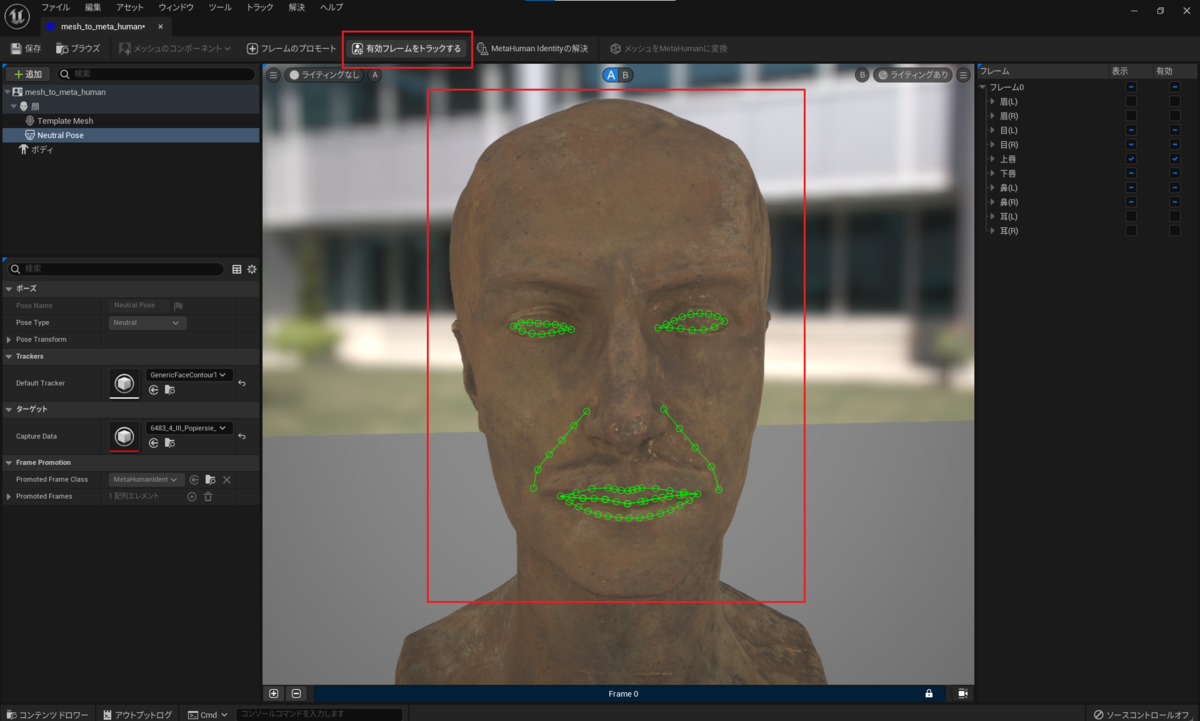
Task: Toggle 表示 checkbox for 眉(L)
Action: tap(1131, 102)
